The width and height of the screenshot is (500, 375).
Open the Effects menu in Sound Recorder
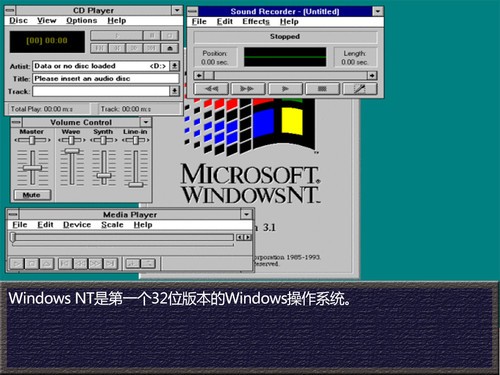click(x=256, y=22)
